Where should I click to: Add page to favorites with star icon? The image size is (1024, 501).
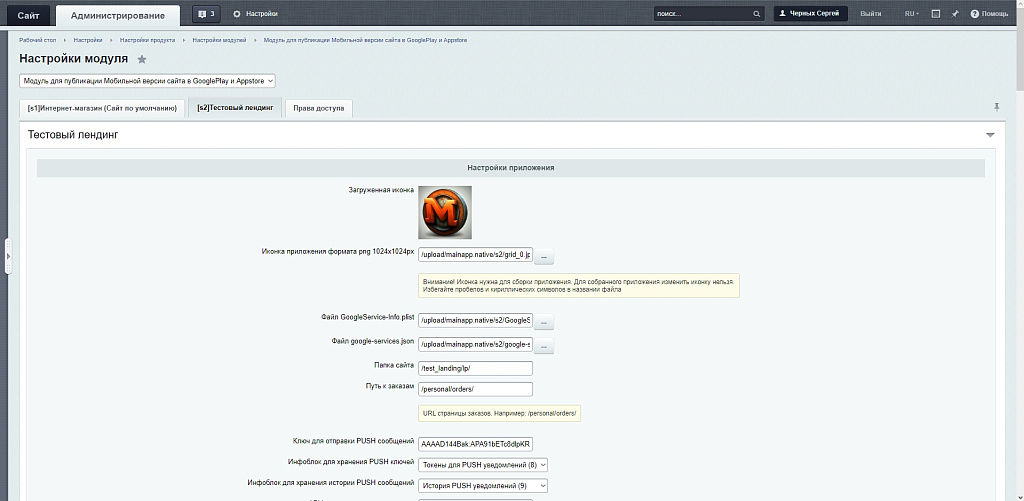pos(142,60)
